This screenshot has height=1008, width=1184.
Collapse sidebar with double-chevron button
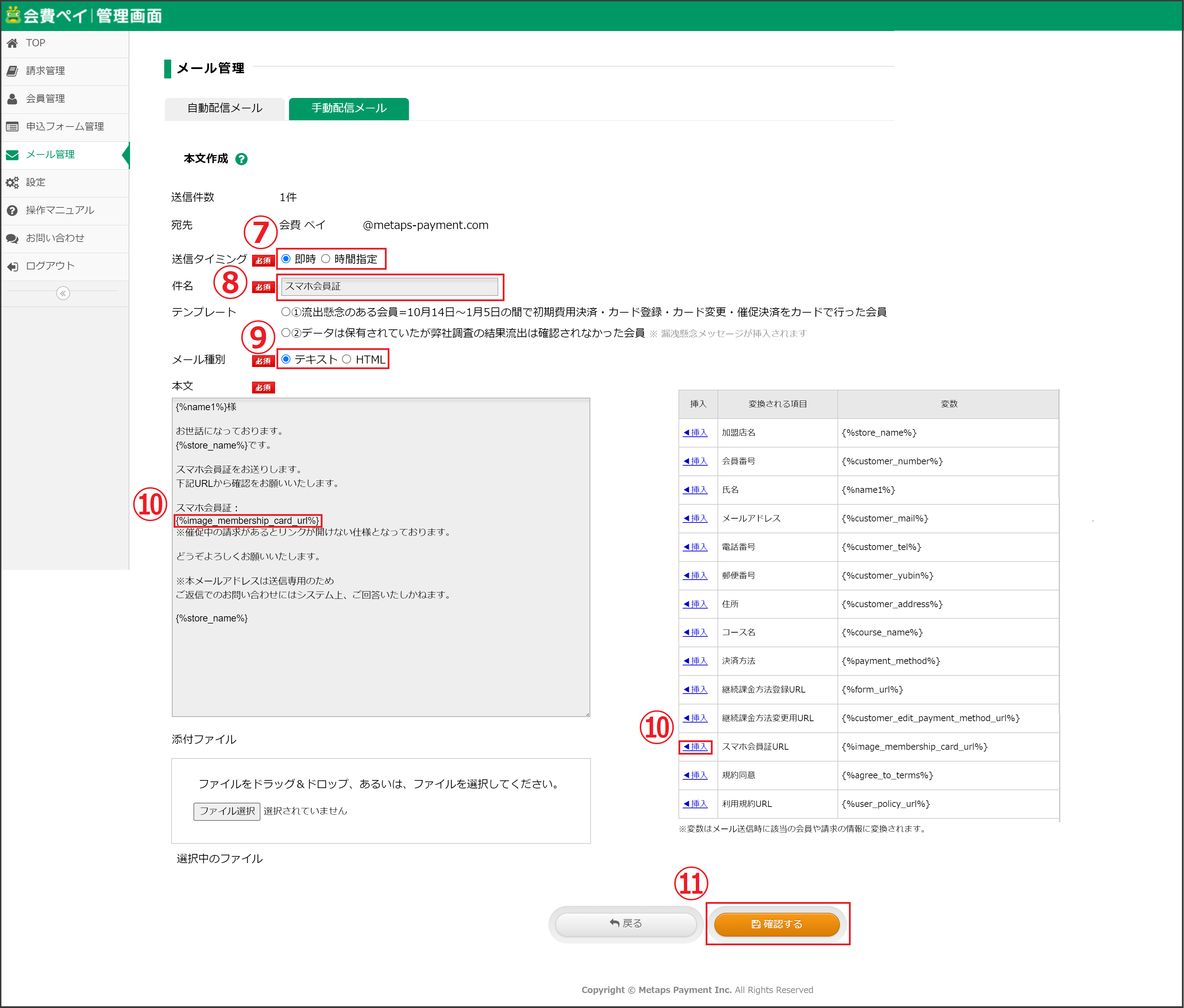[63, 293]
